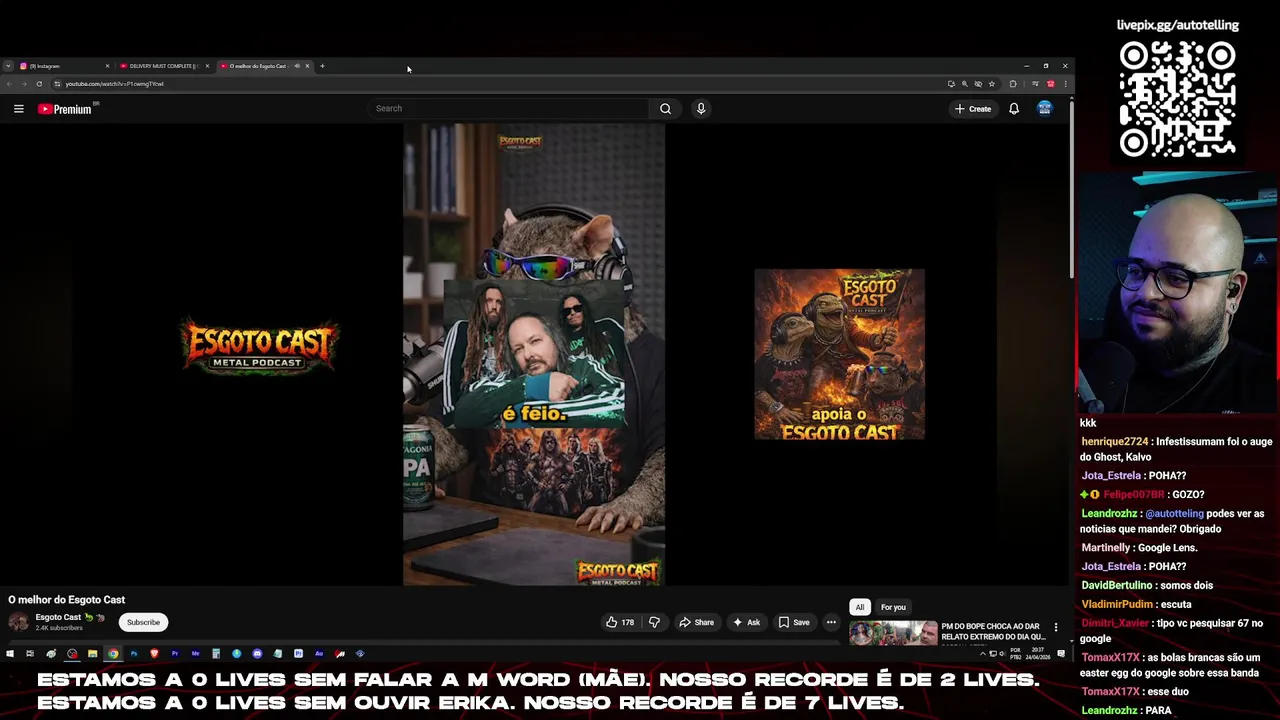Click the Create button
Screen dimensions: 1280x720
click(x=973, y=108)
